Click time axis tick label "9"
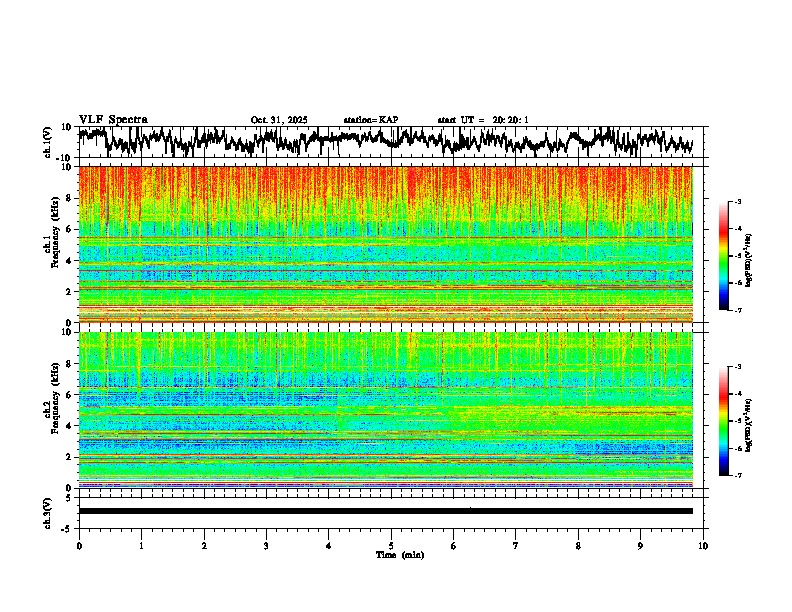This screenshot has width=792, height=612. point(640,546)
